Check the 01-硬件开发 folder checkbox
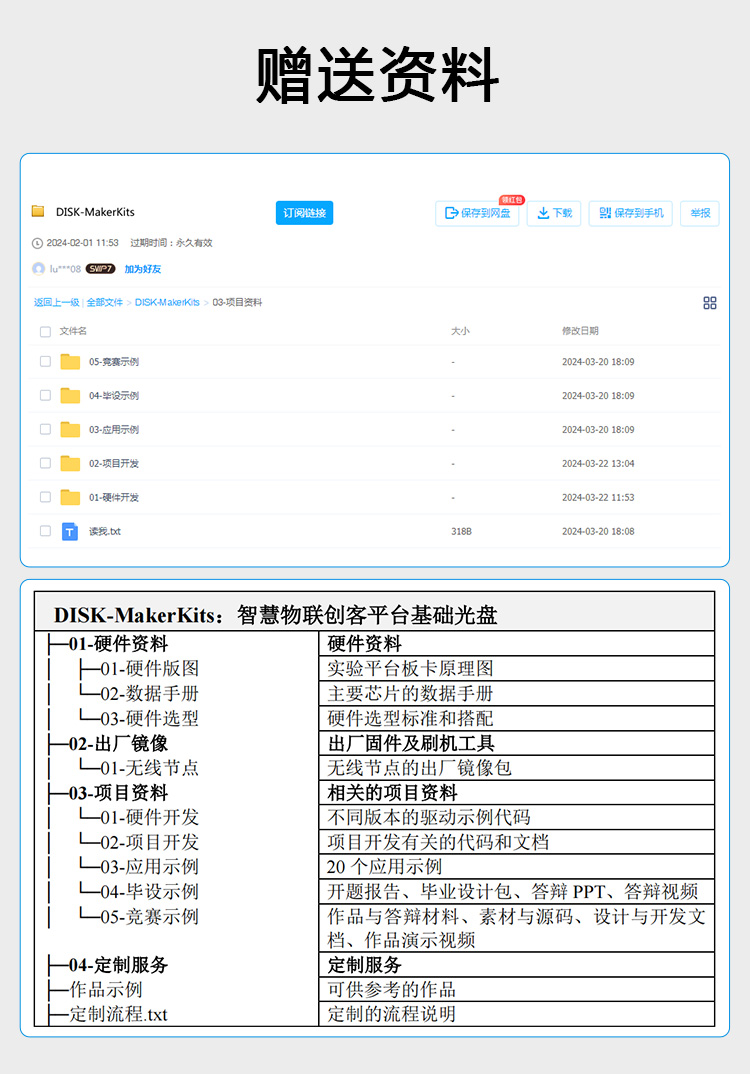 [x=45, y=497]
